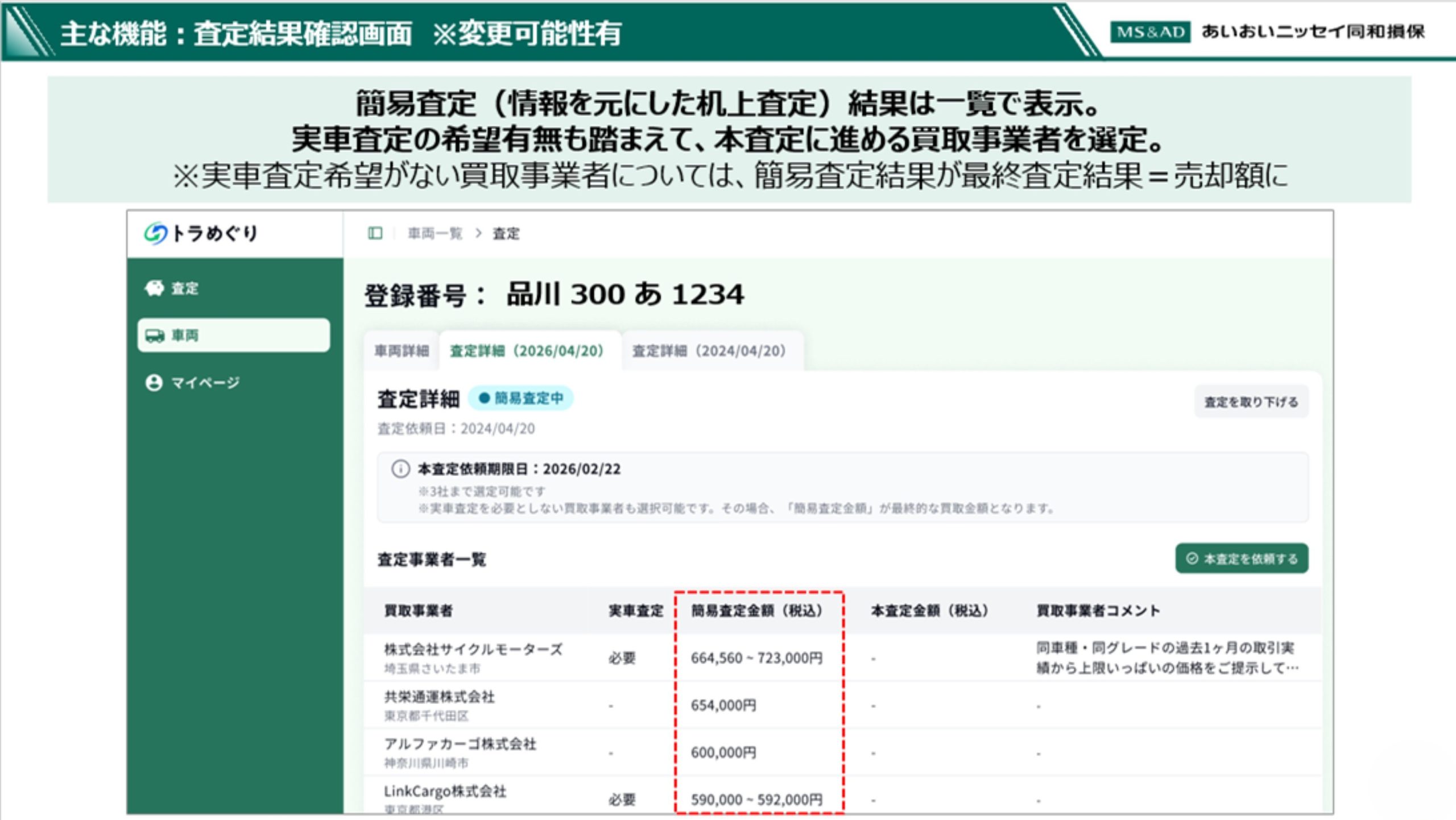The height and width of the screenshot is (820, 1456).
Task: Click amount 600,000円
Action: tap(723, 753)
